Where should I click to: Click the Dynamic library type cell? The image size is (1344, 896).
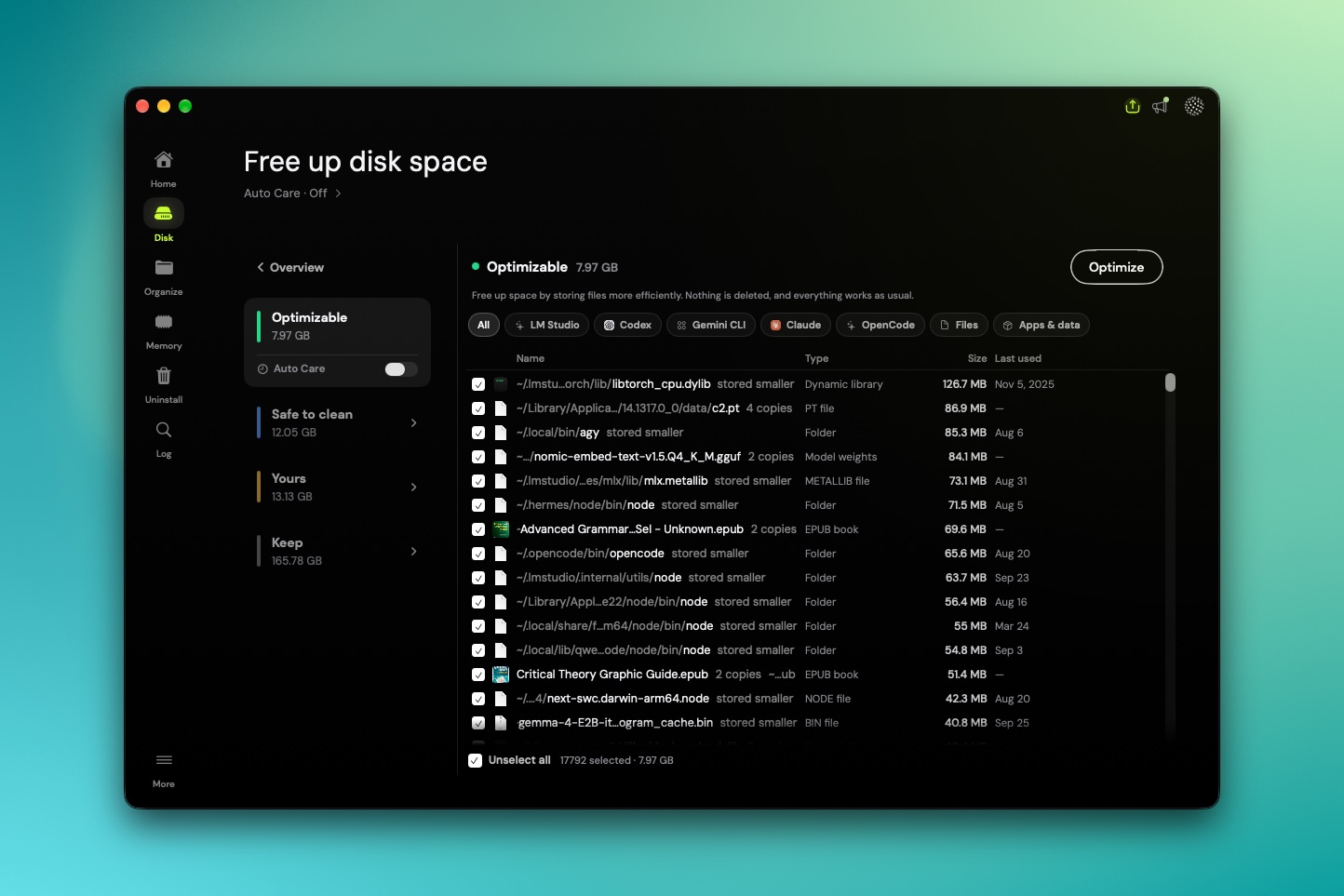(x=844, y=384)
